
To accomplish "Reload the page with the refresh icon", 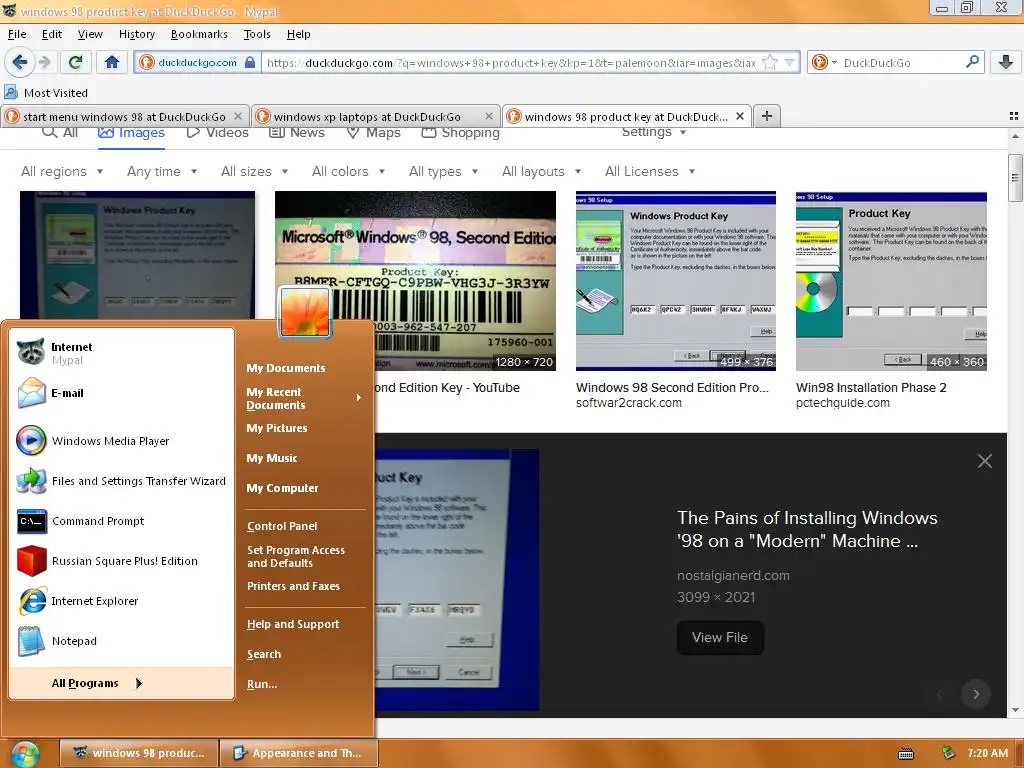I will pos(75,63).
